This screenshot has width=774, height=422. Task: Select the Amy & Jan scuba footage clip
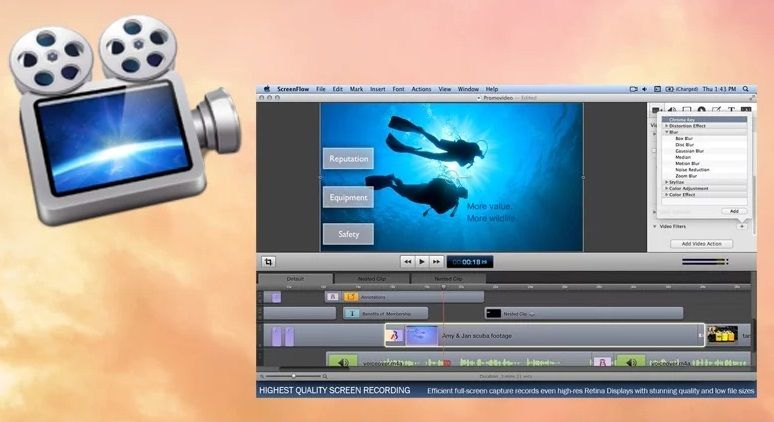tap(544, 335)
